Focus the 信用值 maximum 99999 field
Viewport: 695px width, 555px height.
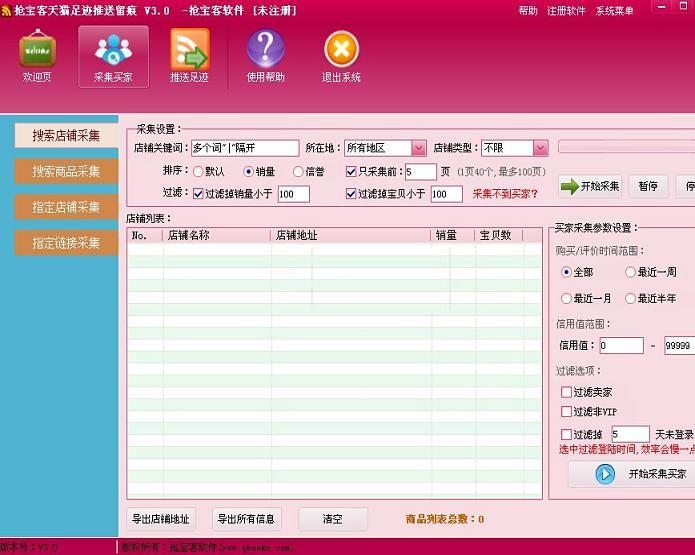pyautogui.click(x=679, y=345)
